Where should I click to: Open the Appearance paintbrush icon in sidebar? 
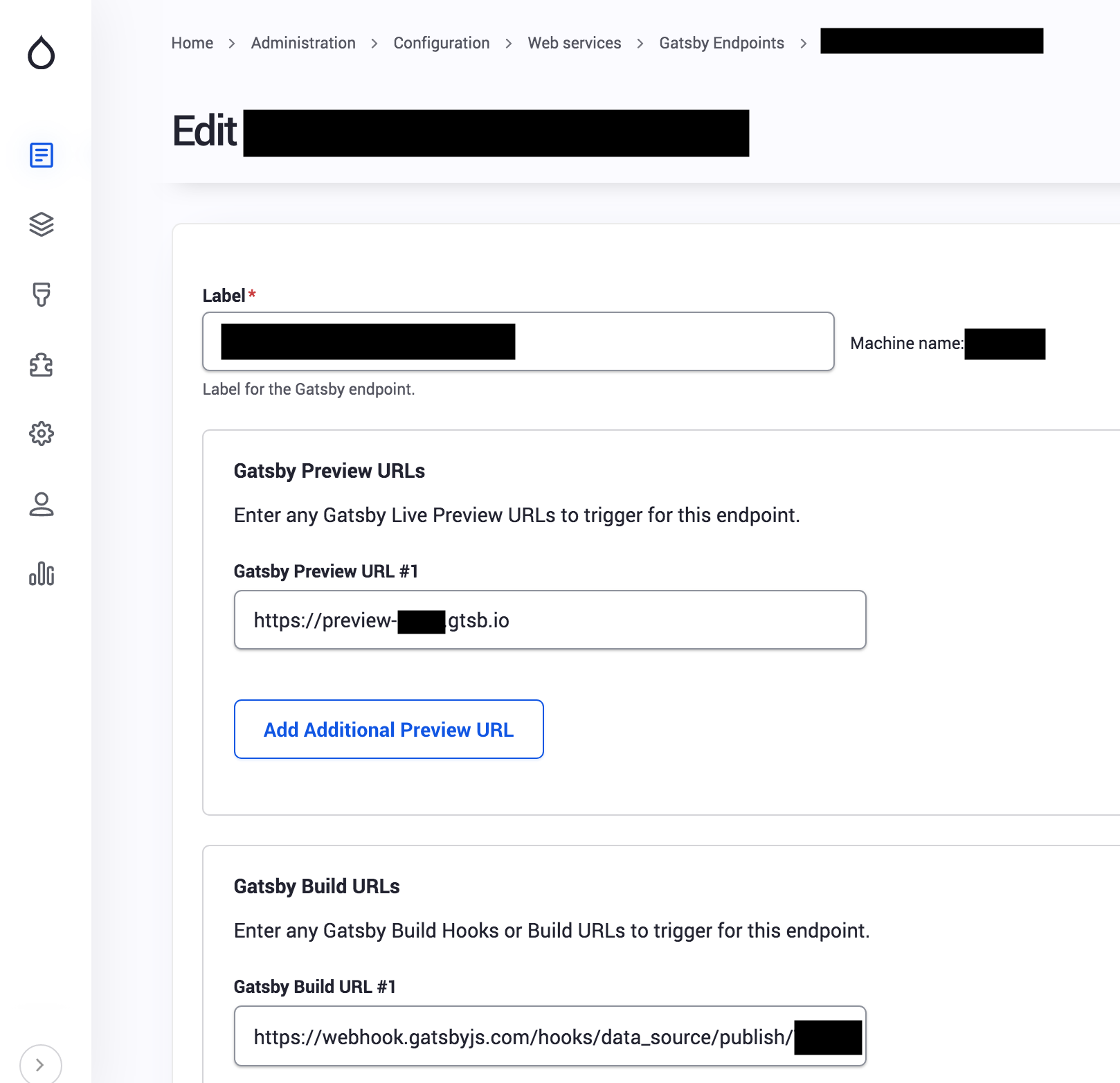tap(42, 294)
